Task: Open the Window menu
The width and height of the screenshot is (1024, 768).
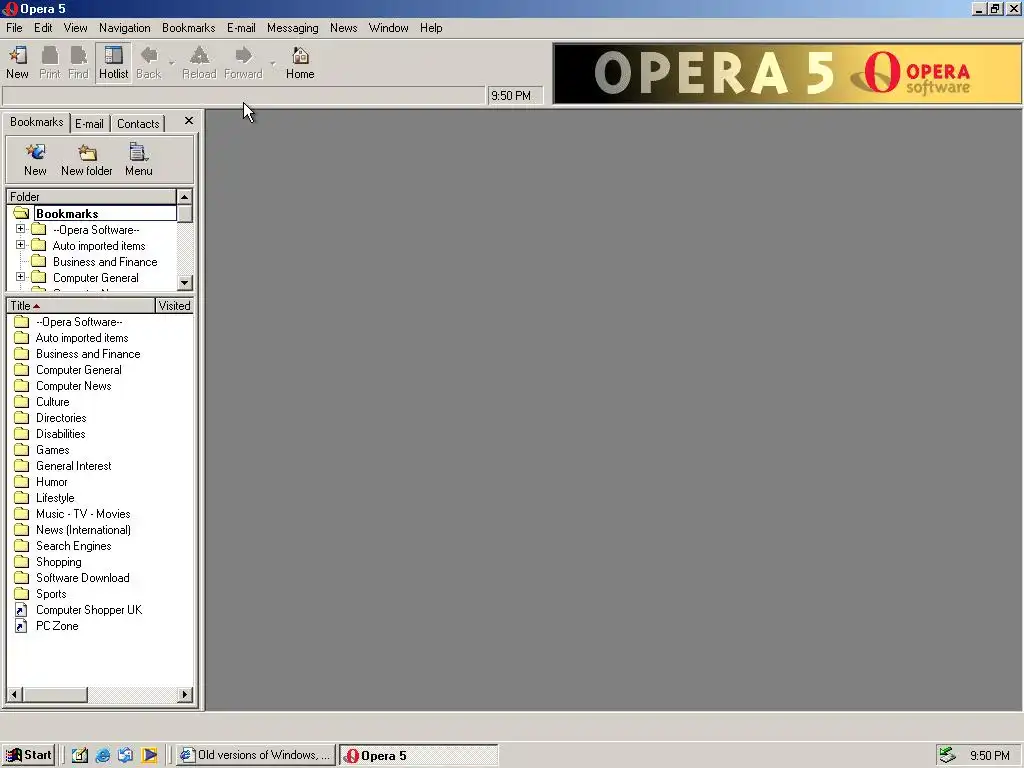Action: (x=389, y=27)
